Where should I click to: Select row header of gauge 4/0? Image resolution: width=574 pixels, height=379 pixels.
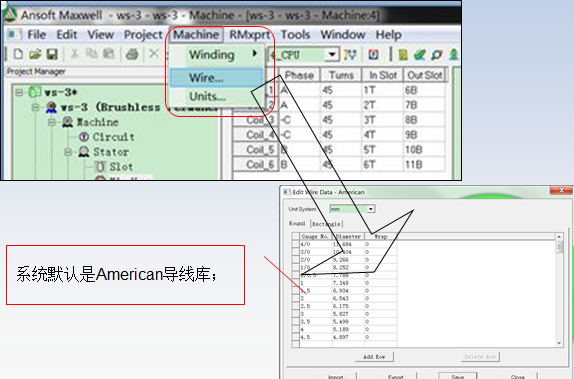(296, 244)
